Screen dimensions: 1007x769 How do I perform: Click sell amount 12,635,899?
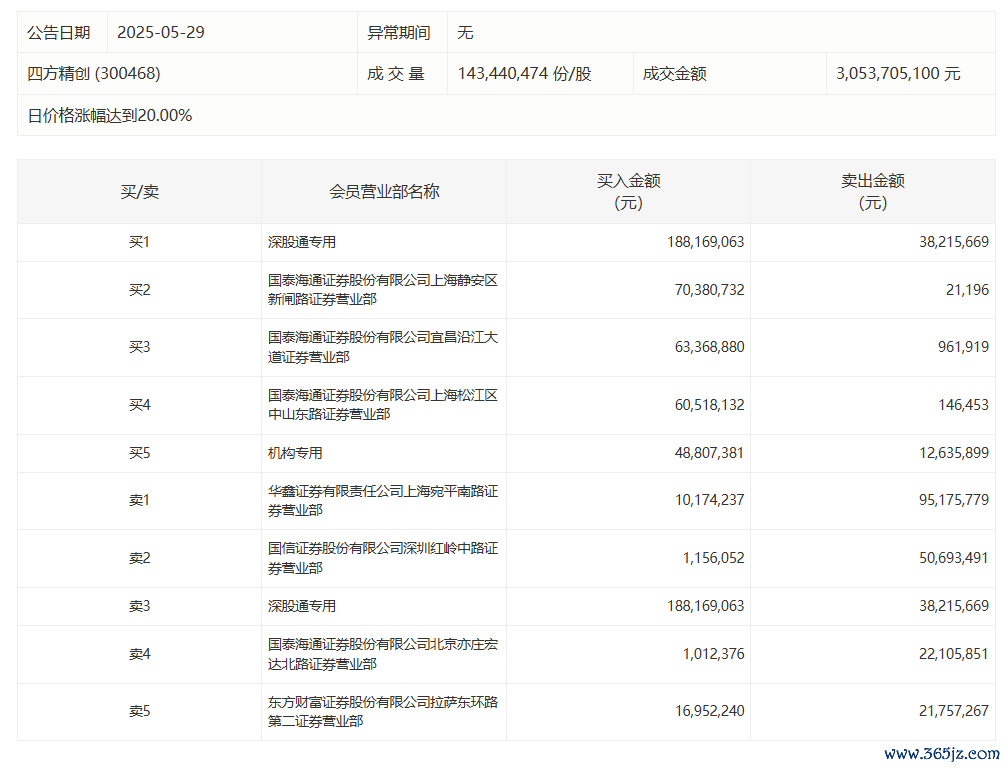pyautogui.click(x=954, y=454)
